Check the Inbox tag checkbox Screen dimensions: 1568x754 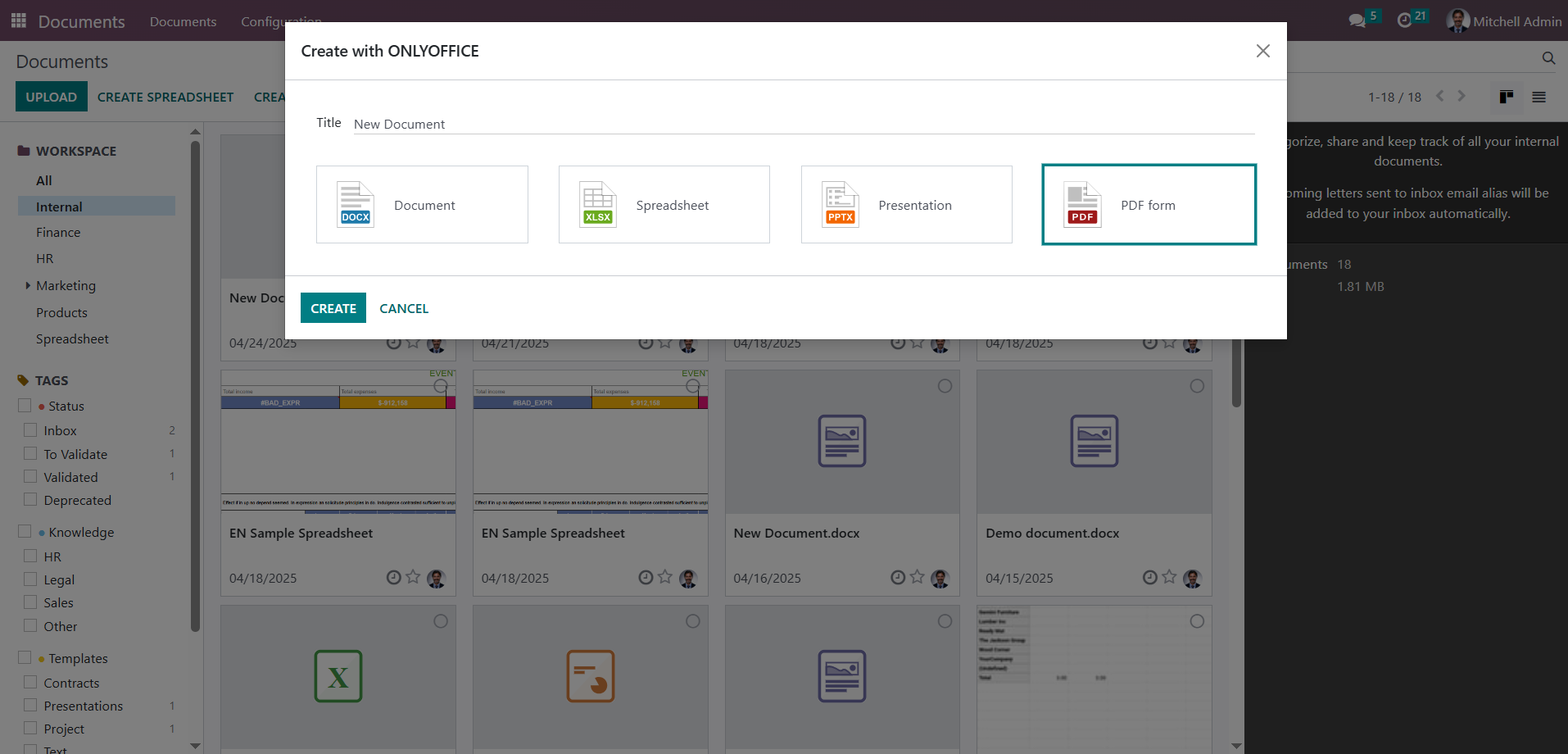click(30, 430)
